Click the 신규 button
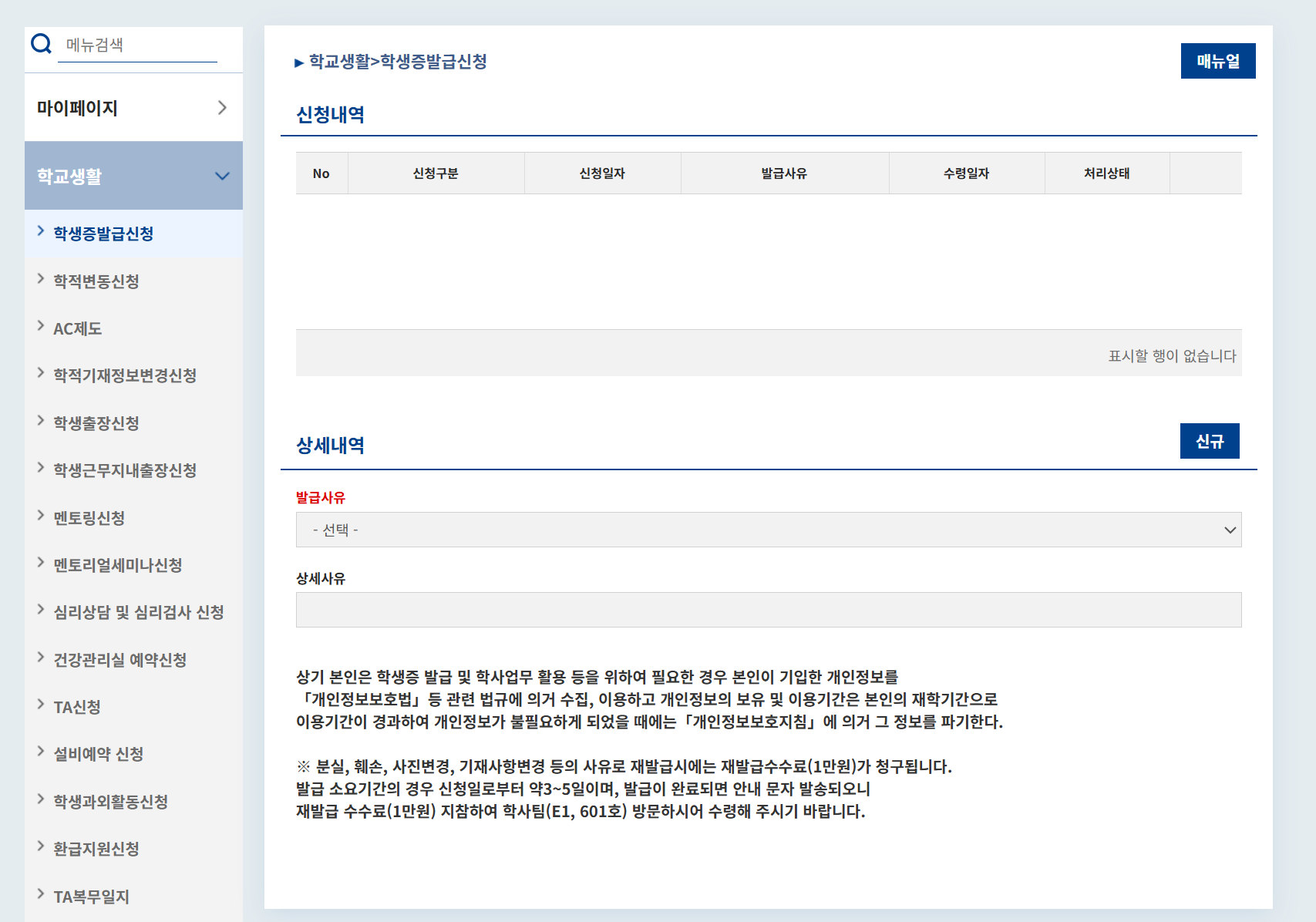 click(x=1210, y=441)
